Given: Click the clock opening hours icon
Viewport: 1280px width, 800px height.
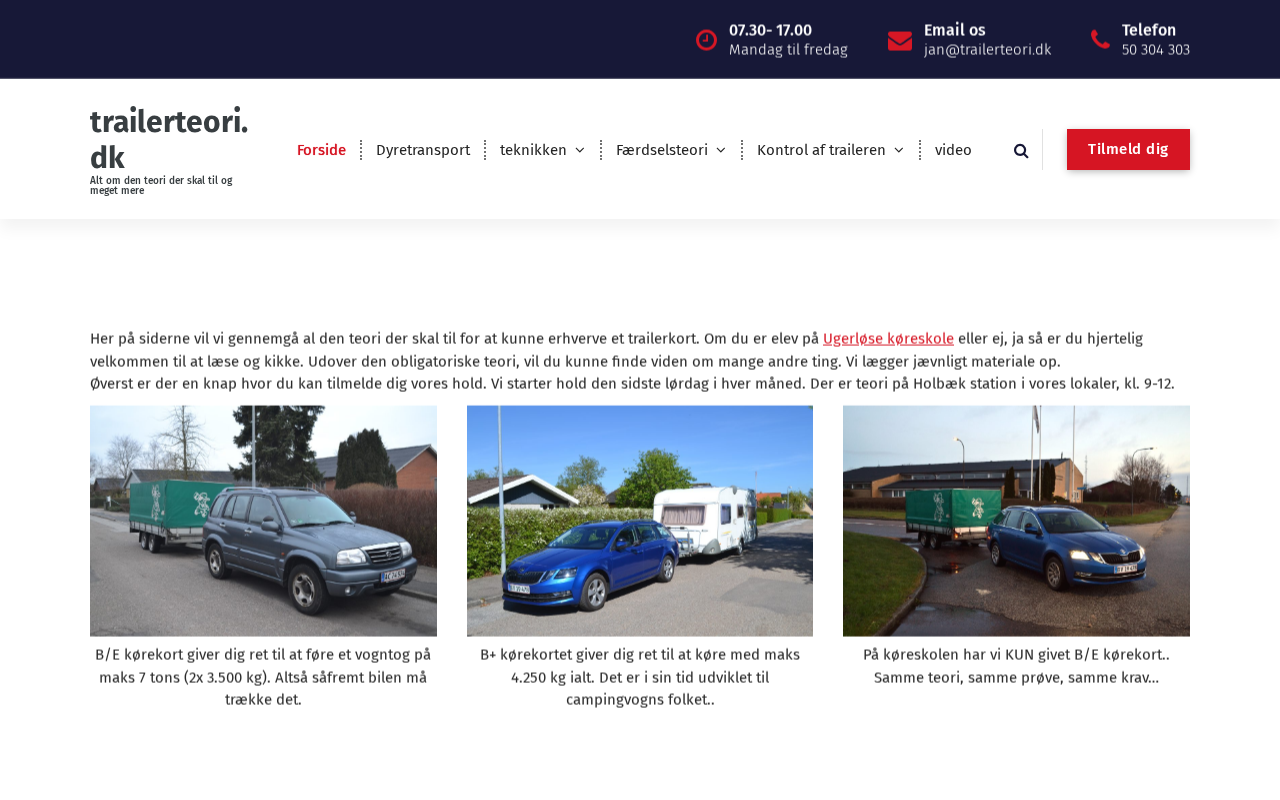Looking at the screenshot, I should 706,40.
